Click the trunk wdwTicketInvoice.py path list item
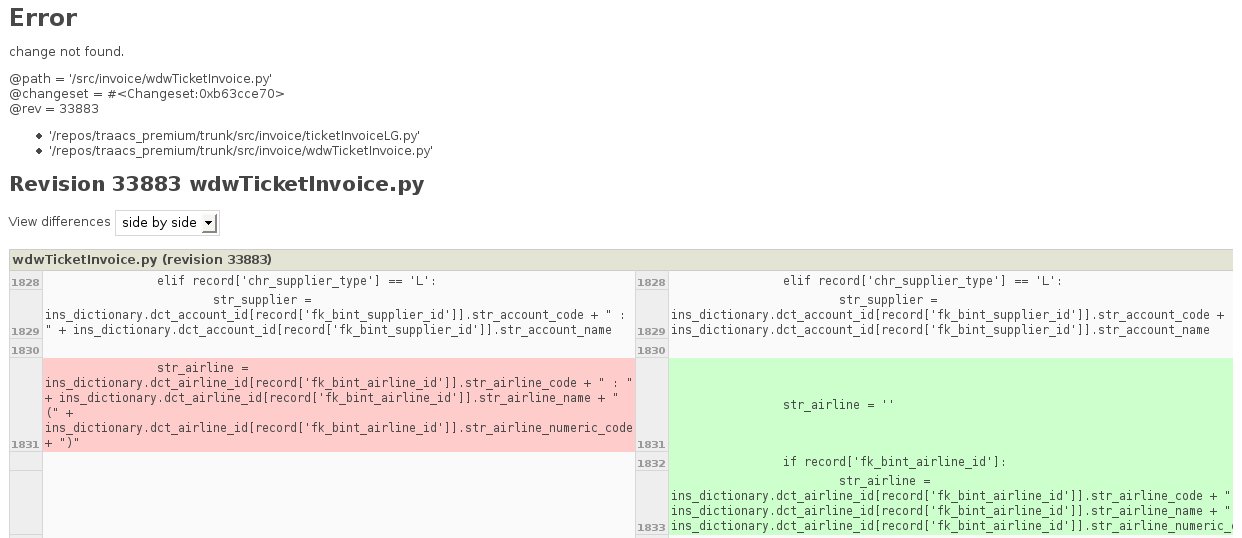The image size is (1242, 538). [240, 150]
